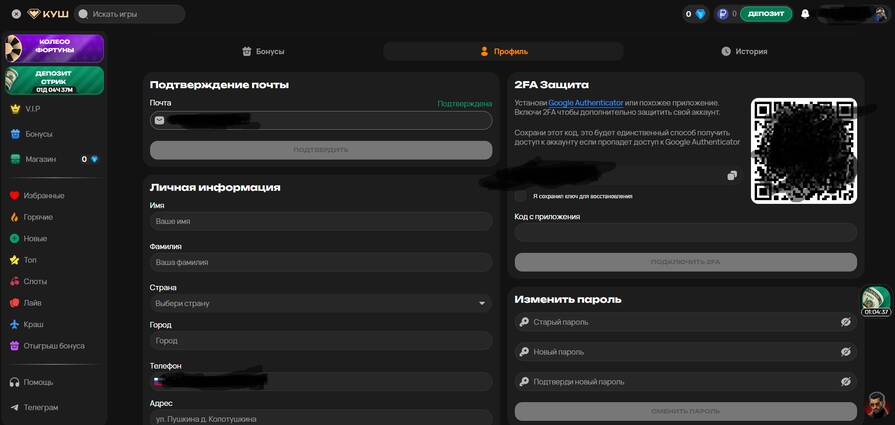The height and width of the screenshot is (425, 895).
Task: Switch to the Бонусы tab
Action: point(263,51)
